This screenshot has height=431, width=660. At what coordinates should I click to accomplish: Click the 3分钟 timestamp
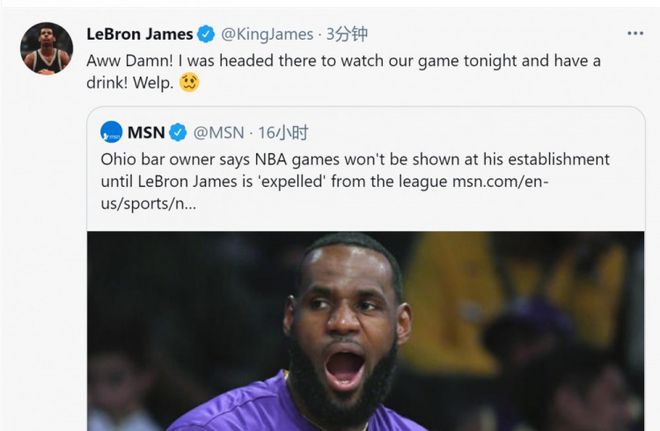(x=348, y=34)
